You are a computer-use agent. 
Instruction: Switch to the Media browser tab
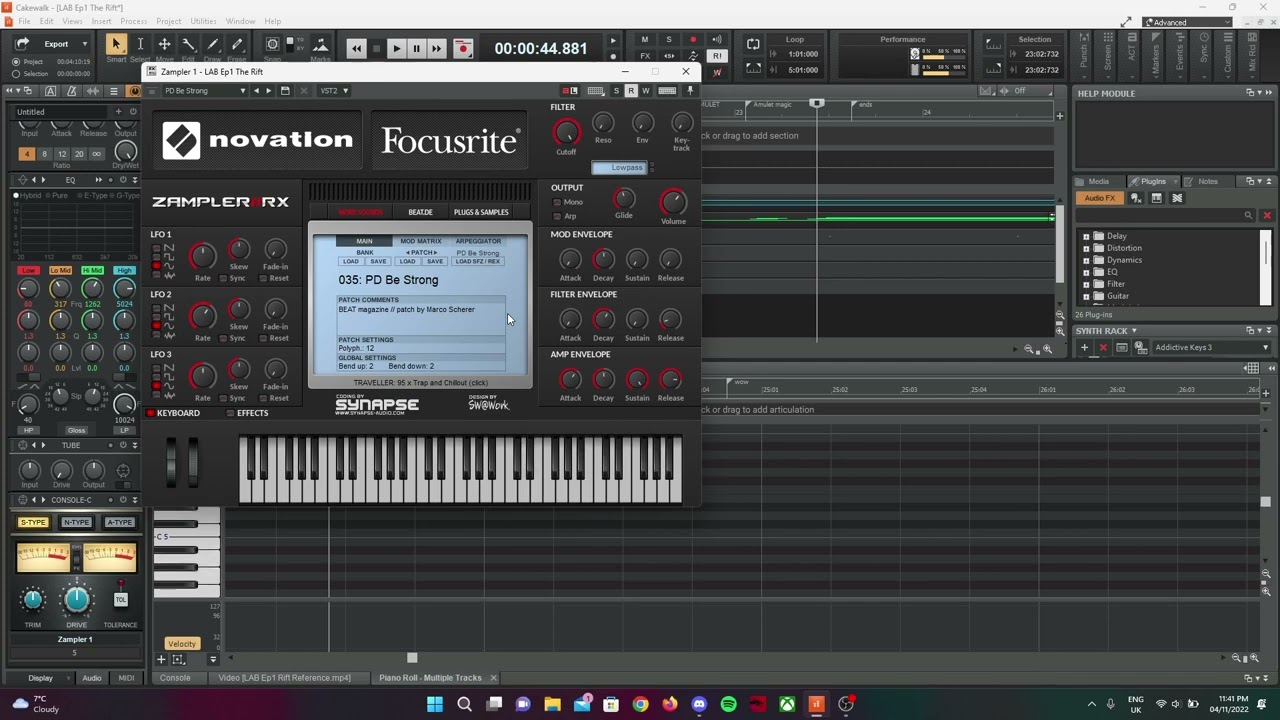(x=1098, y=182)
